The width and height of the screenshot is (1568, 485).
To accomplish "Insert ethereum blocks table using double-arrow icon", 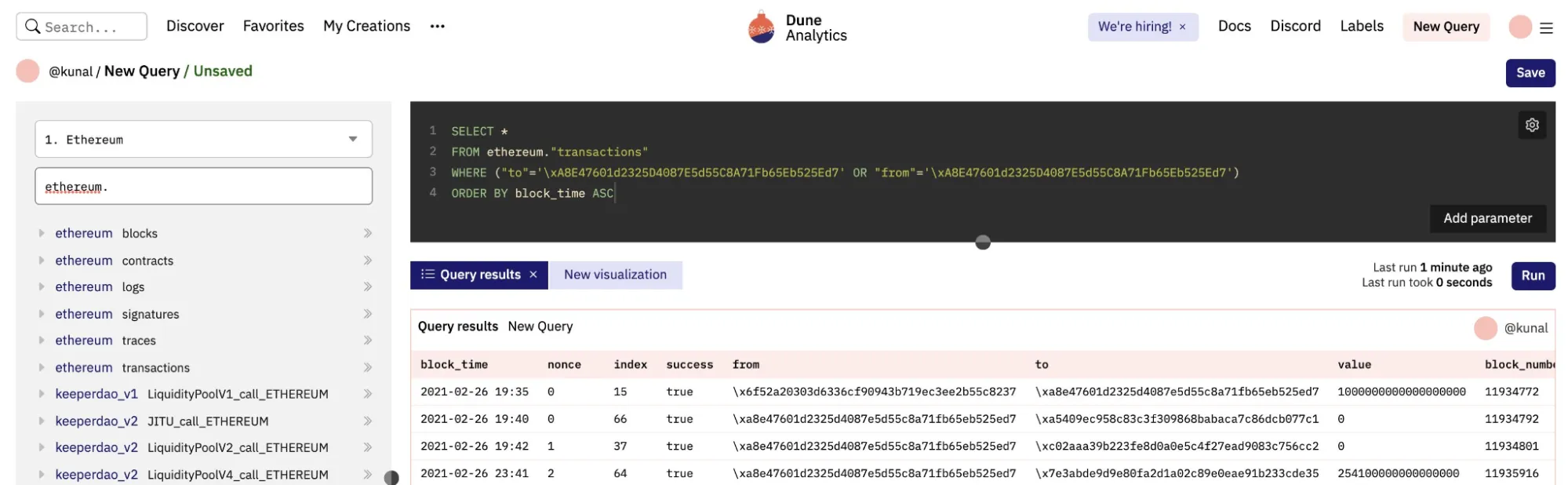I will click(x=367, y=234).
